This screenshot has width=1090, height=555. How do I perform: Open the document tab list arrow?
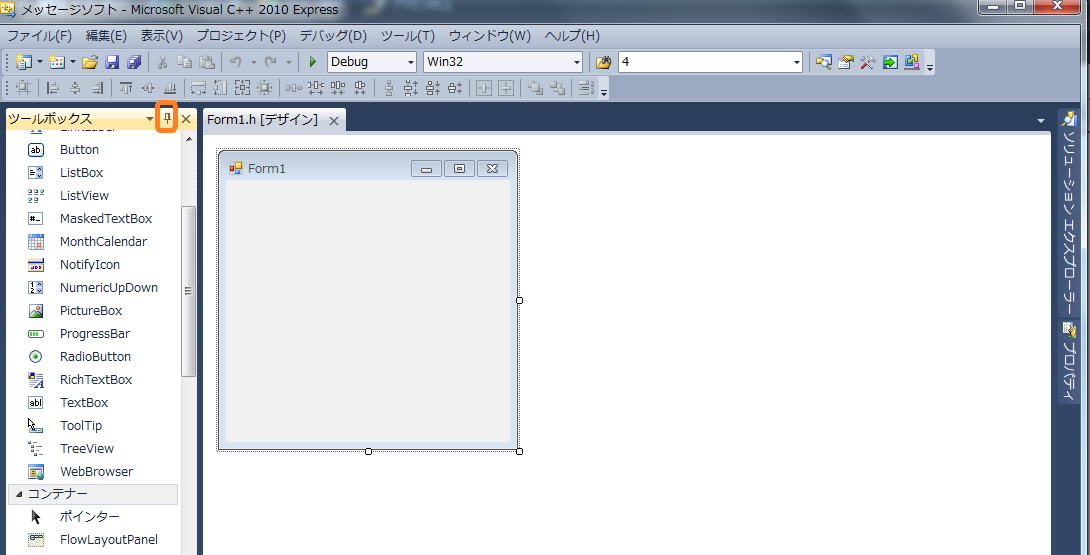[1041, 121]
